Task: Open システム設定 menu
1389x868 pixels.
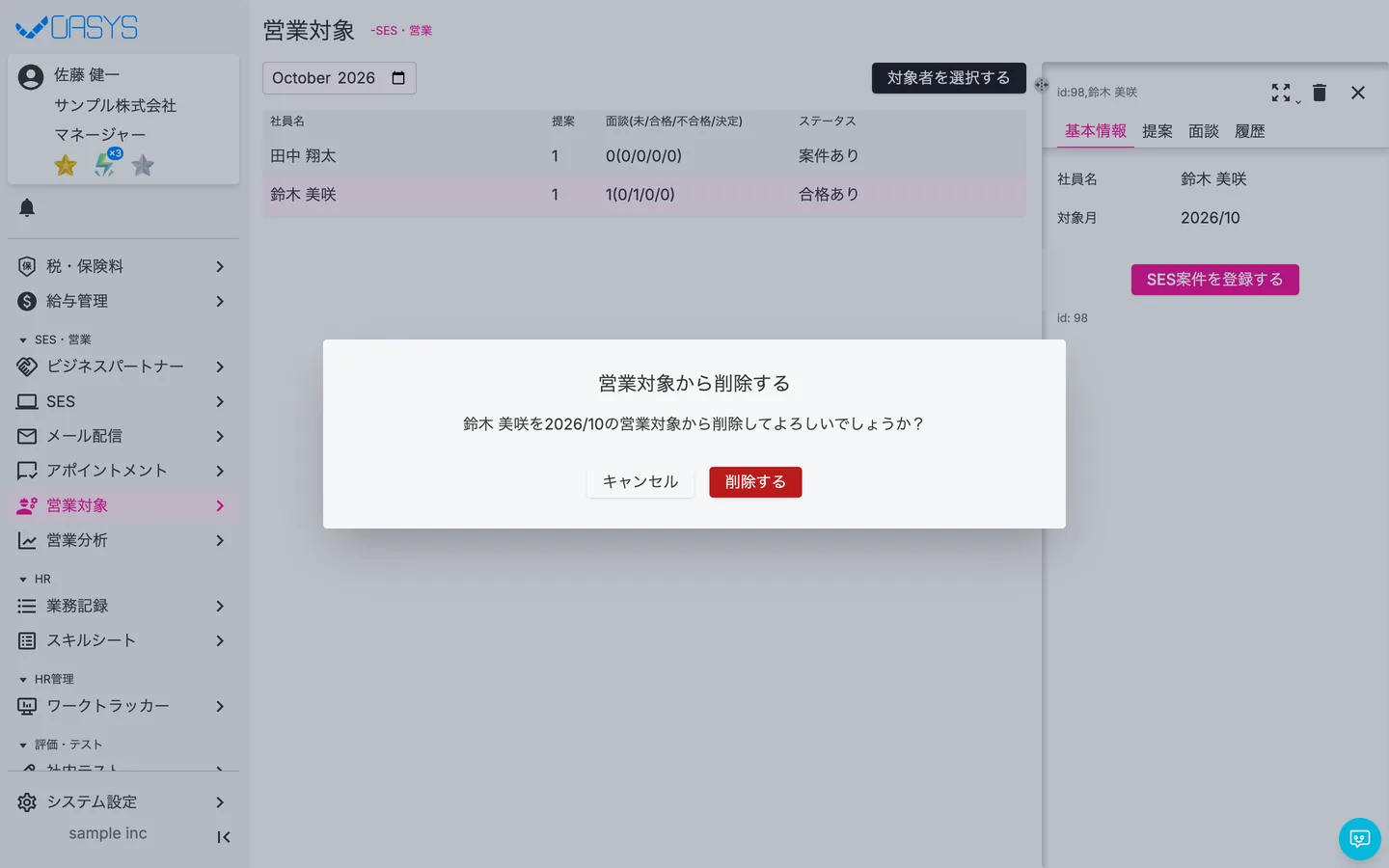Action: coord(123,802)
